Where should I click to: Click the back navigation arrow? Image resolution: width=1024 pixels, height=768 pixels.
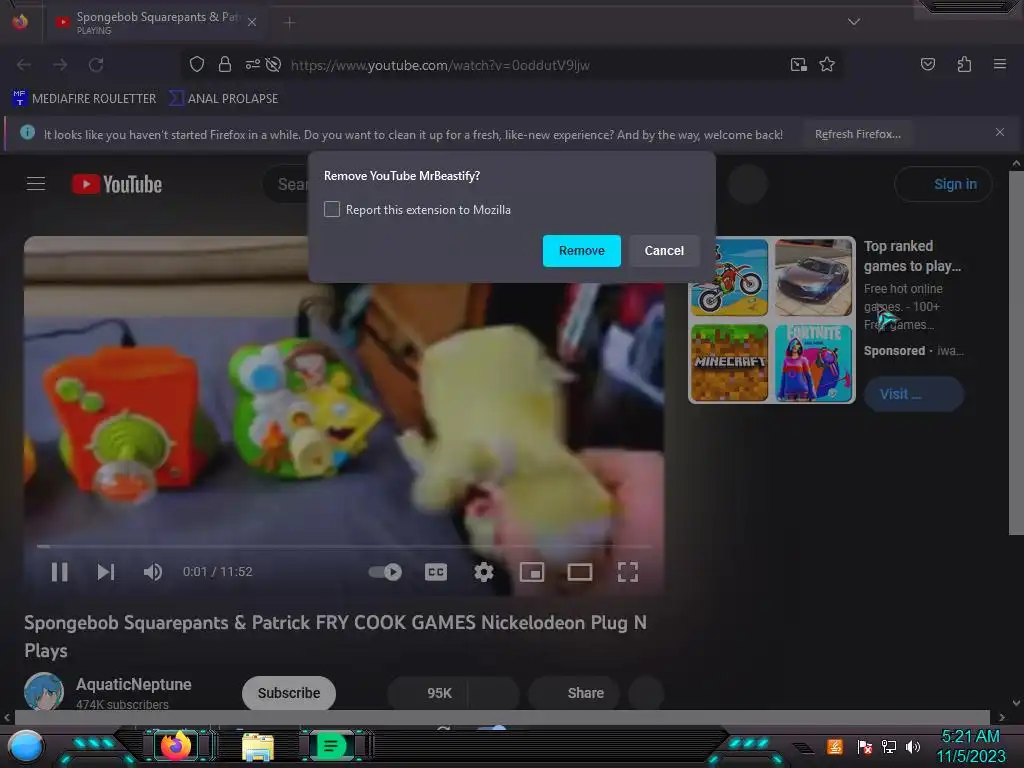(24, 65)
